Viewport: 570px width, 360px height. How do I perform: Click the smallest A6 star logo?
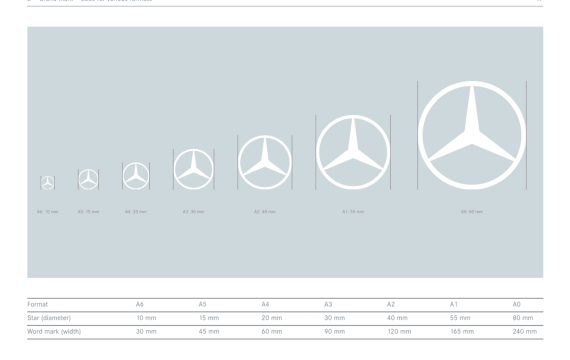[48, 183]
